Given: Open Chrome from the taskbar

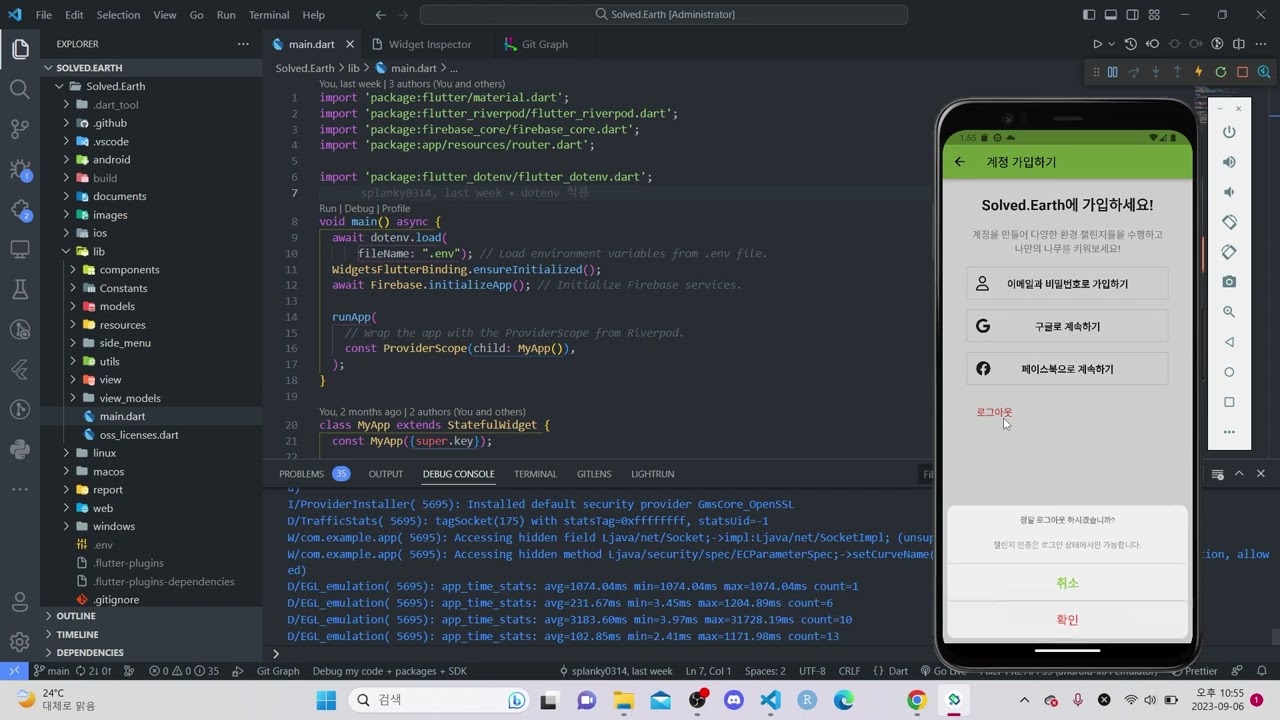Looking at the screenshot, I should click(917, 700).
